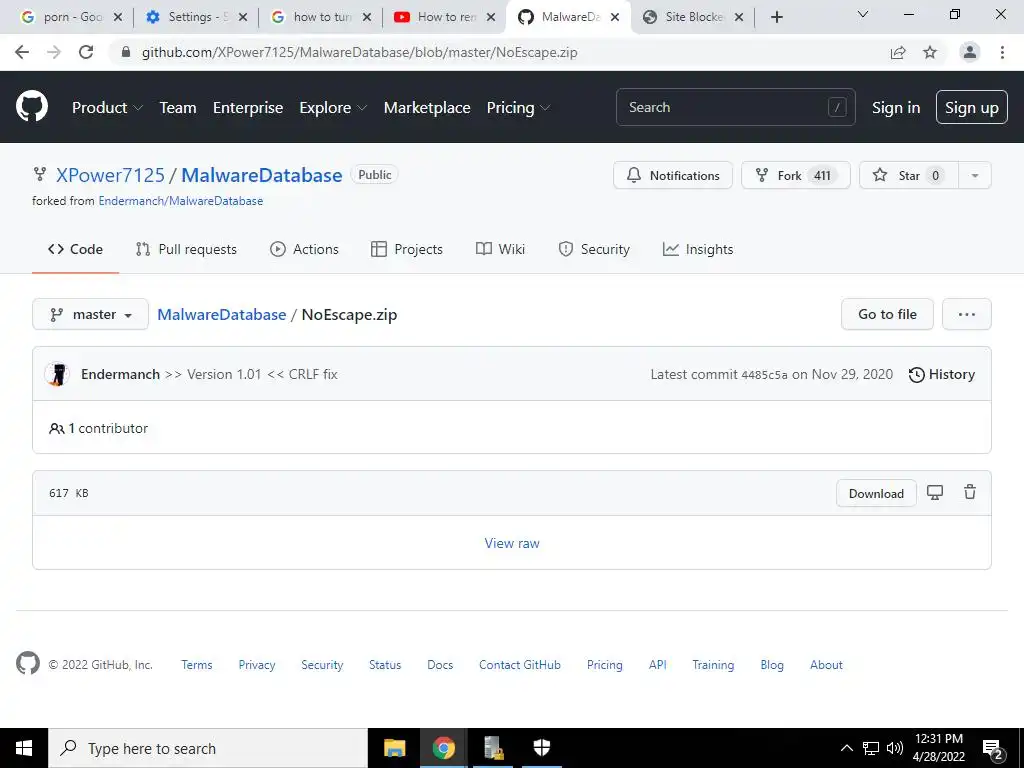Click Team in the header
This screenshot has height=768, width=1024.
click(178, 108)
